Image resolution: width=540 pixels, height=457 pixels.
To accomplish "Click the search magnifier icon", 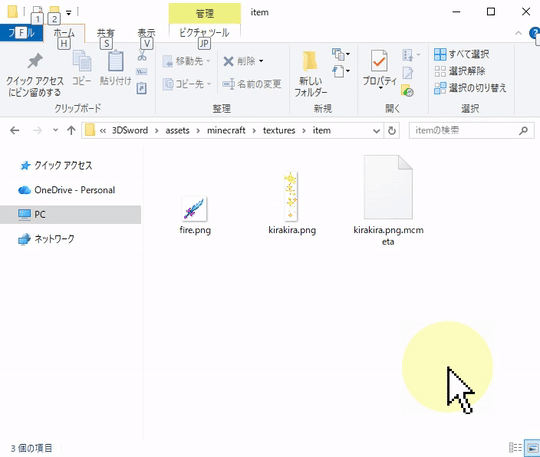I will [x=523, y=131].
